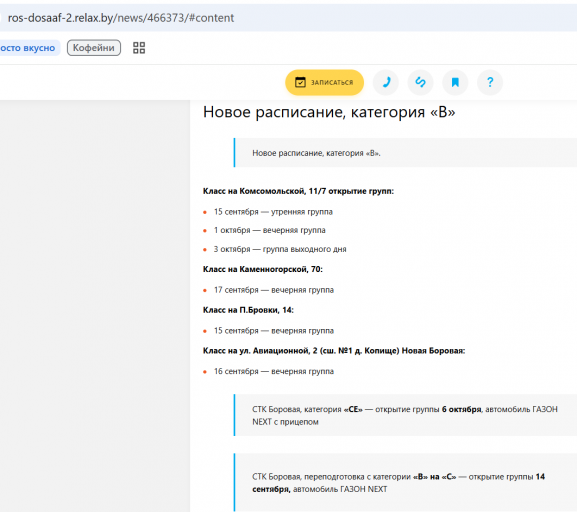Click the СТК Боровая категория «СЕ» note
This screenshot has height=512, width=577.
[x=405, y=415]
